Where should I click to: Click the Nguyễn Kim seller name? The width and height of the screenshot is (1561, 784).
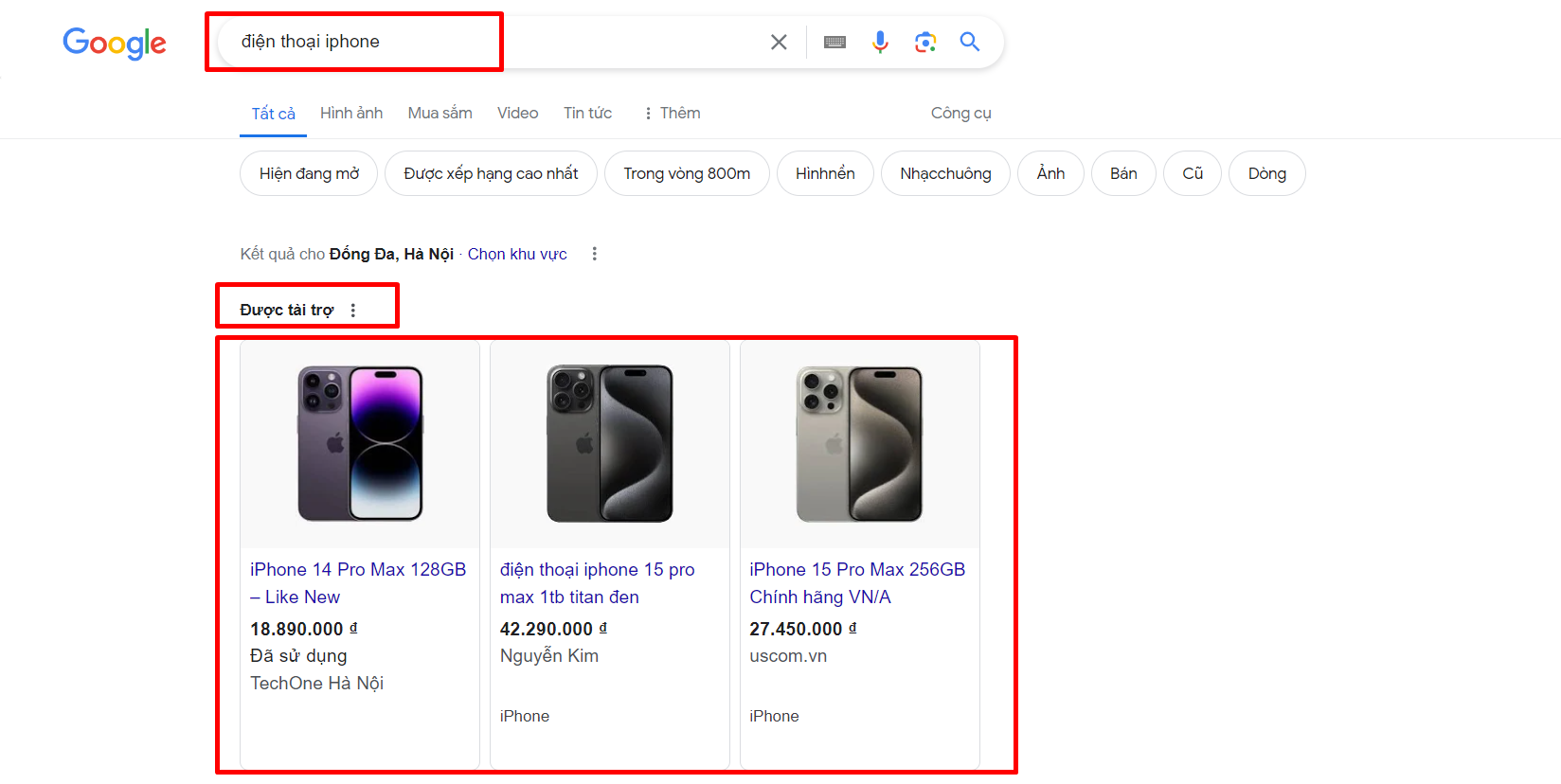point(549,655)
